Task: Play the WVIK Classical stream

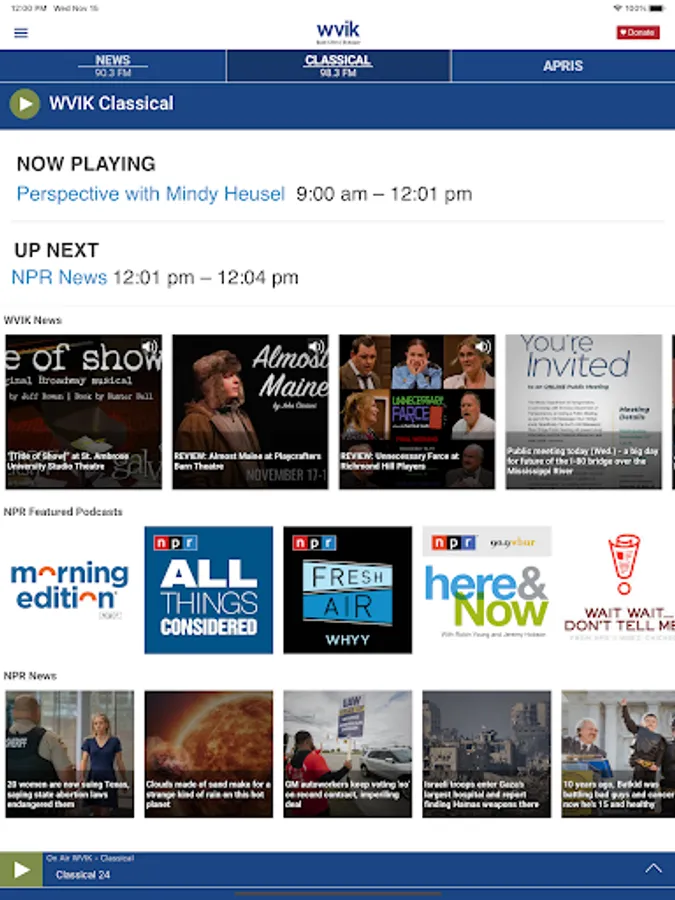Action: 25,104
